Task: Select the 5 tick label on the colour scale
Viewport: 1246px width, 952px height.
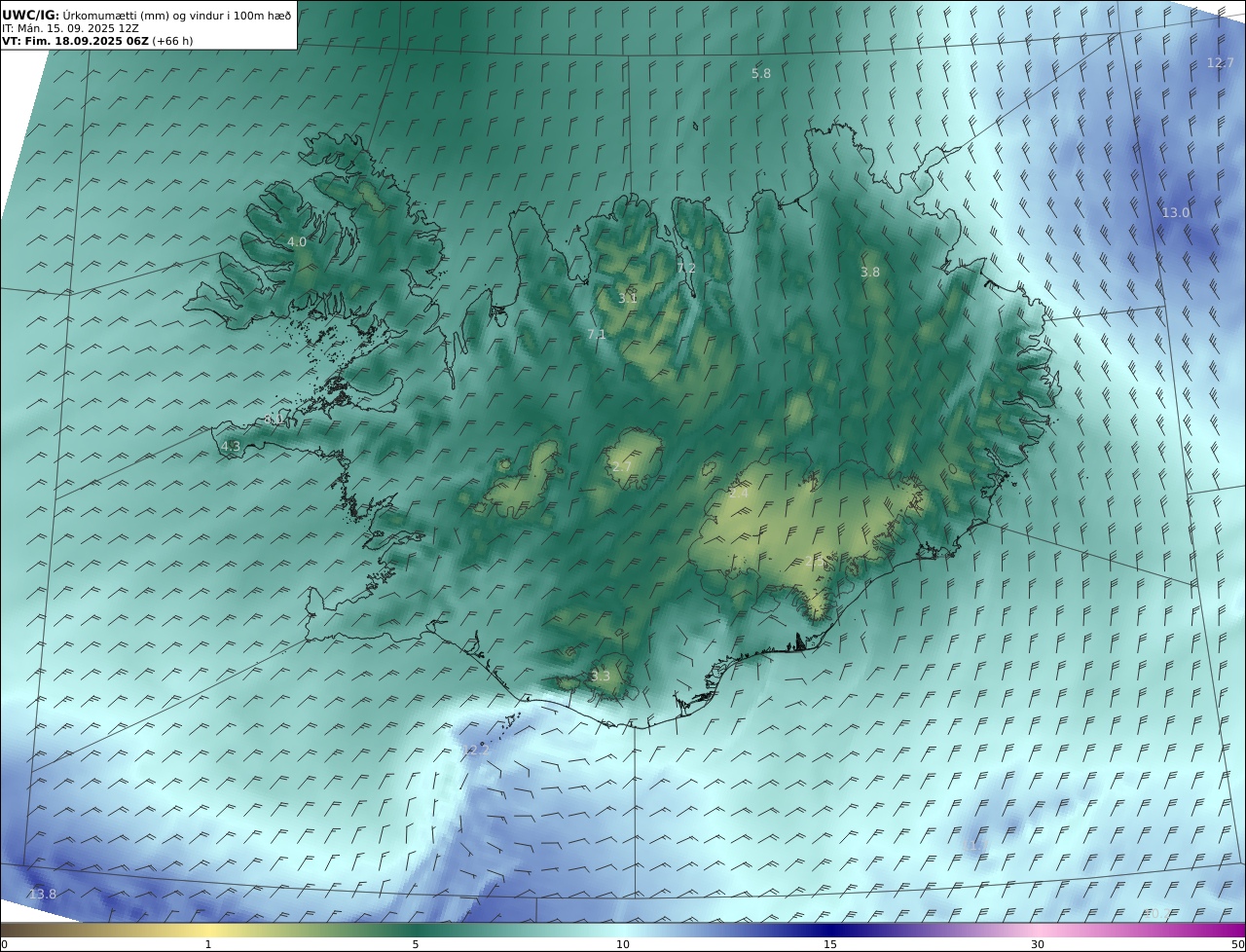Action: 416,944
